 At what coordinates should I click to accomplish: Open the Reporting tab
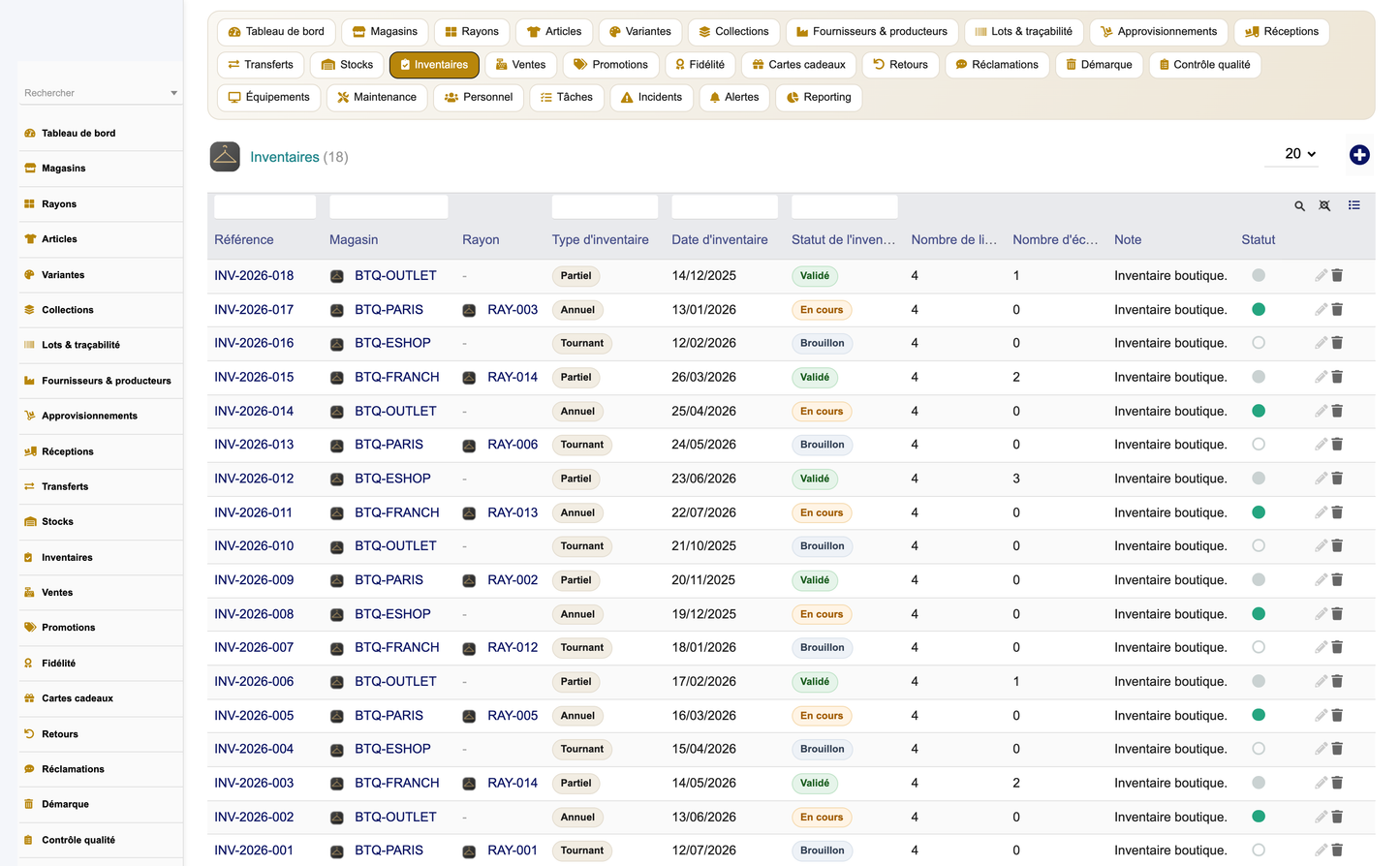pyautogui.click(x=819, y=98)
